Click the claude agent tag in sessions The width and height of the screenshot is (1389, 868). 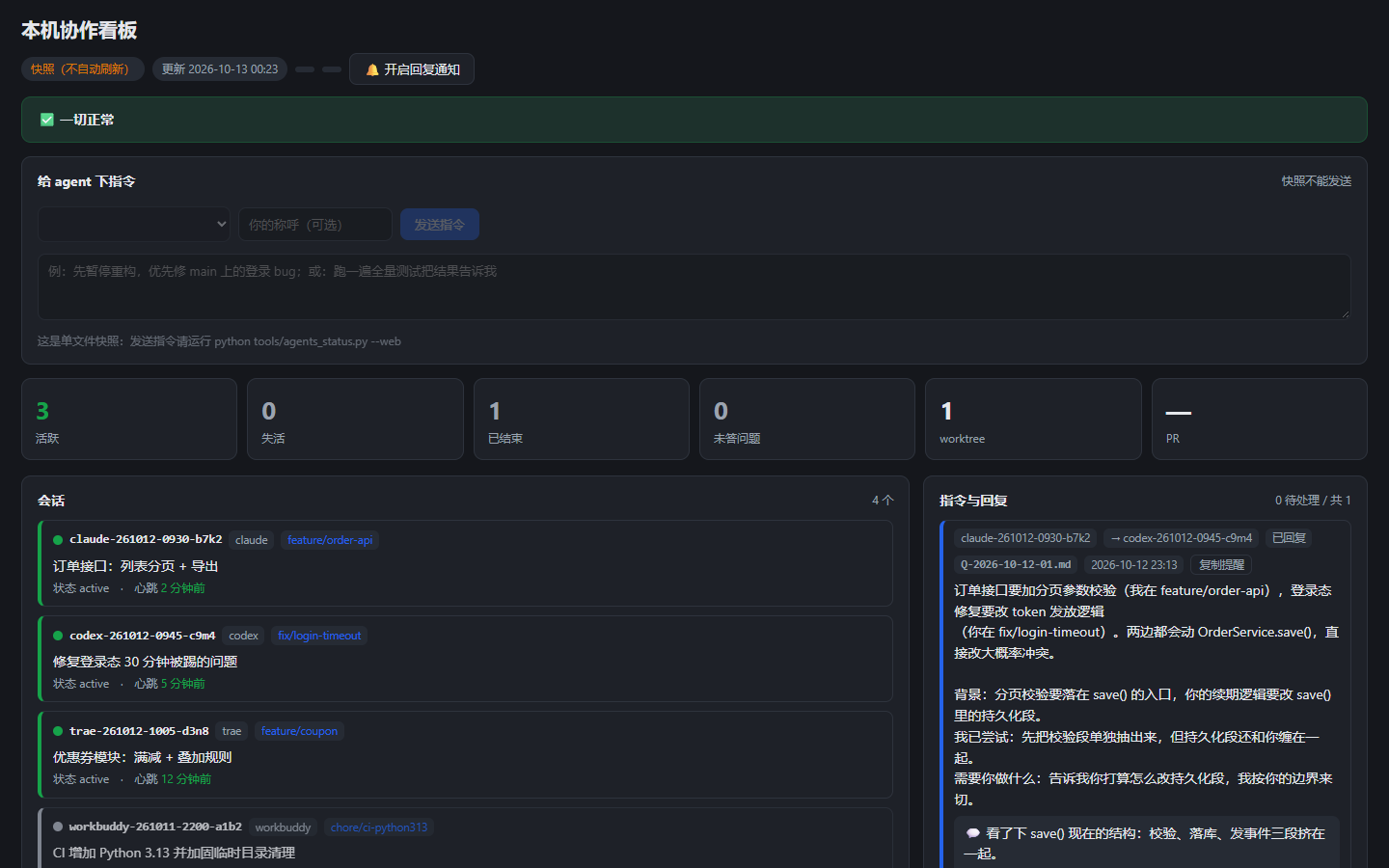[252, 540]
